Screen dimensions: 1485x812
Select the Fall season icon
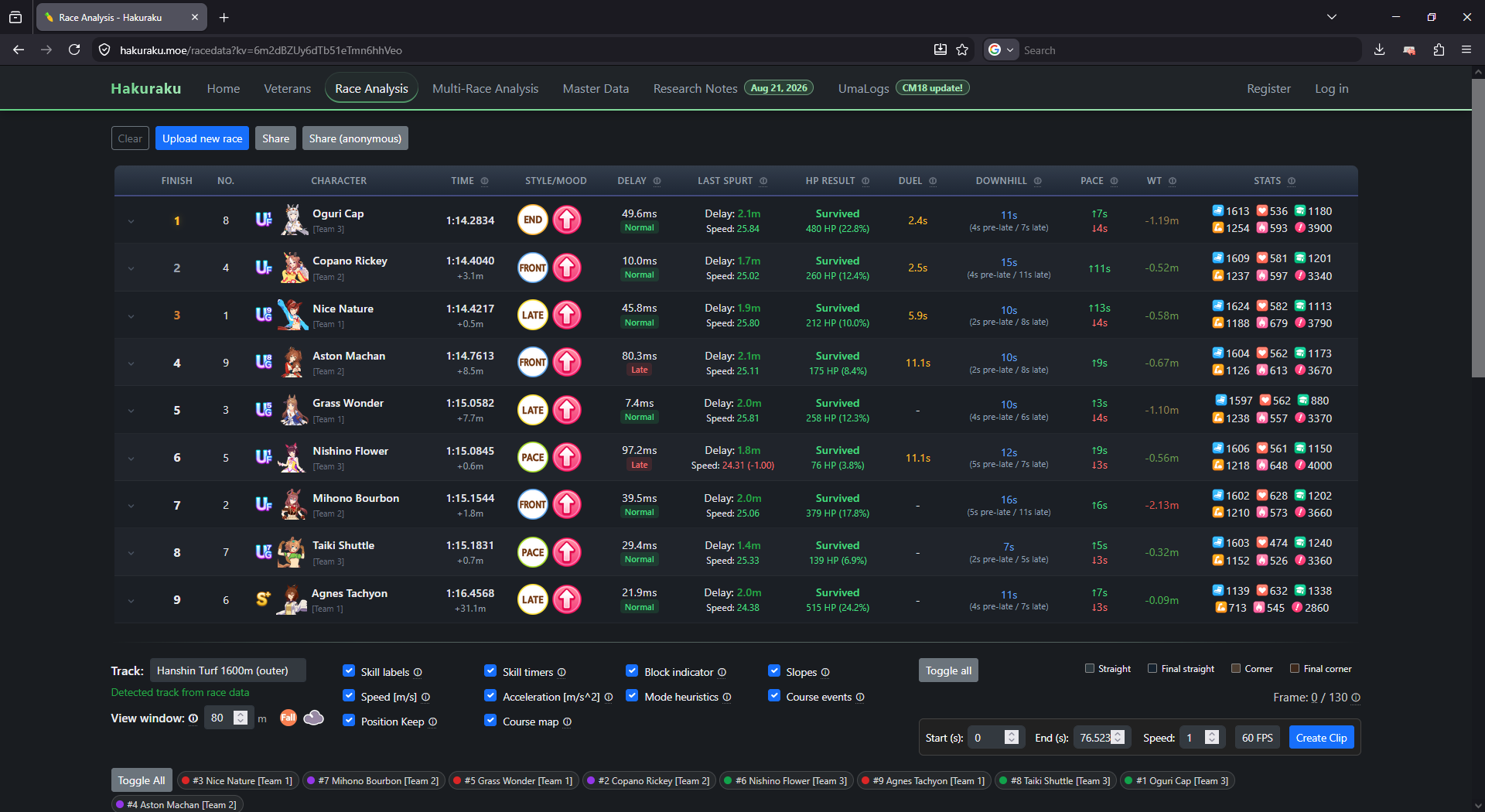(288, 718)
